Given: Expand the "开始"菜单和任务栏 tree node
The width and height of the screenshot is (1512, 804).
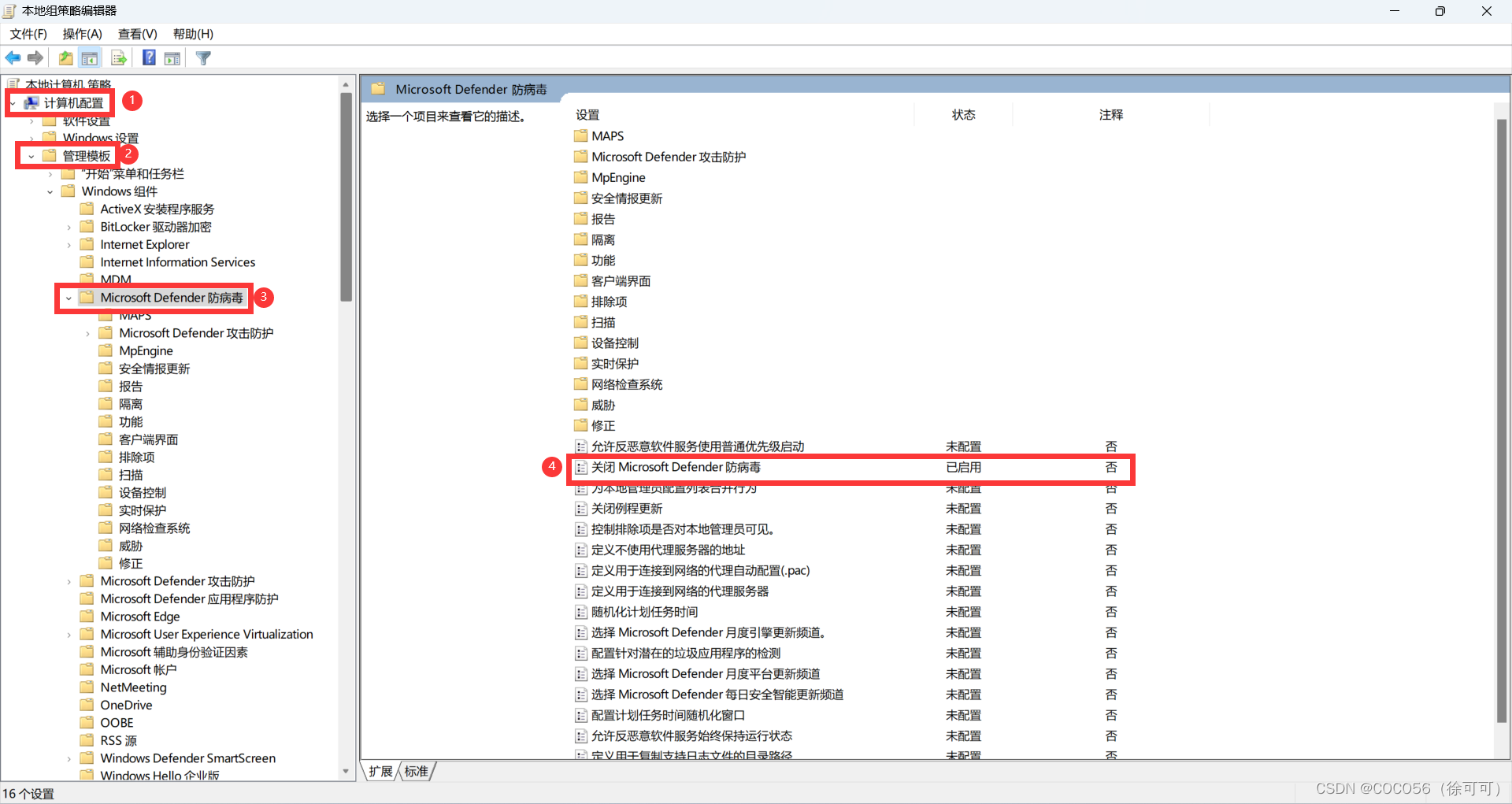Looking at the screenshot, I should 50,174.
